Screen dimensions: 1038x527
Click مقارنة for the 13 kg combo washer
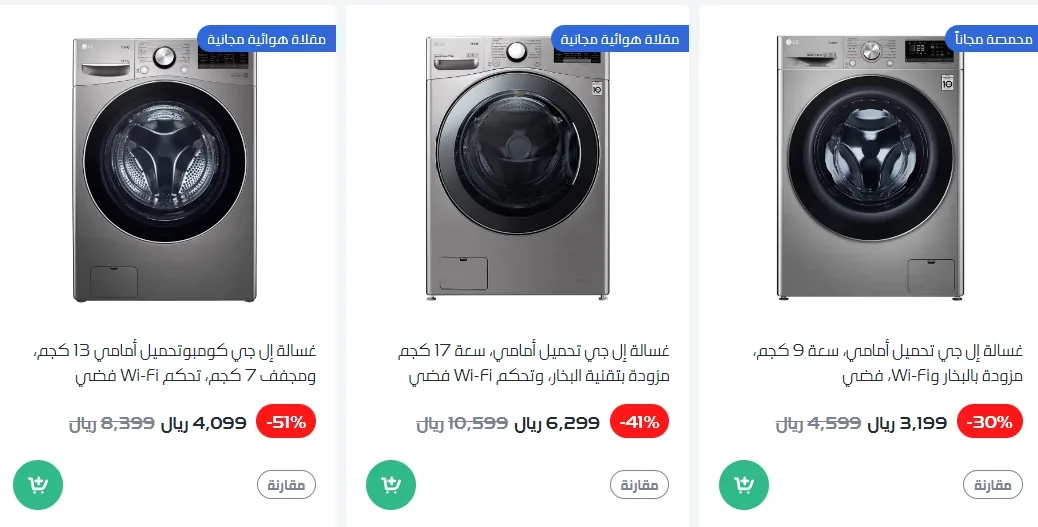[x=286, y=486]
